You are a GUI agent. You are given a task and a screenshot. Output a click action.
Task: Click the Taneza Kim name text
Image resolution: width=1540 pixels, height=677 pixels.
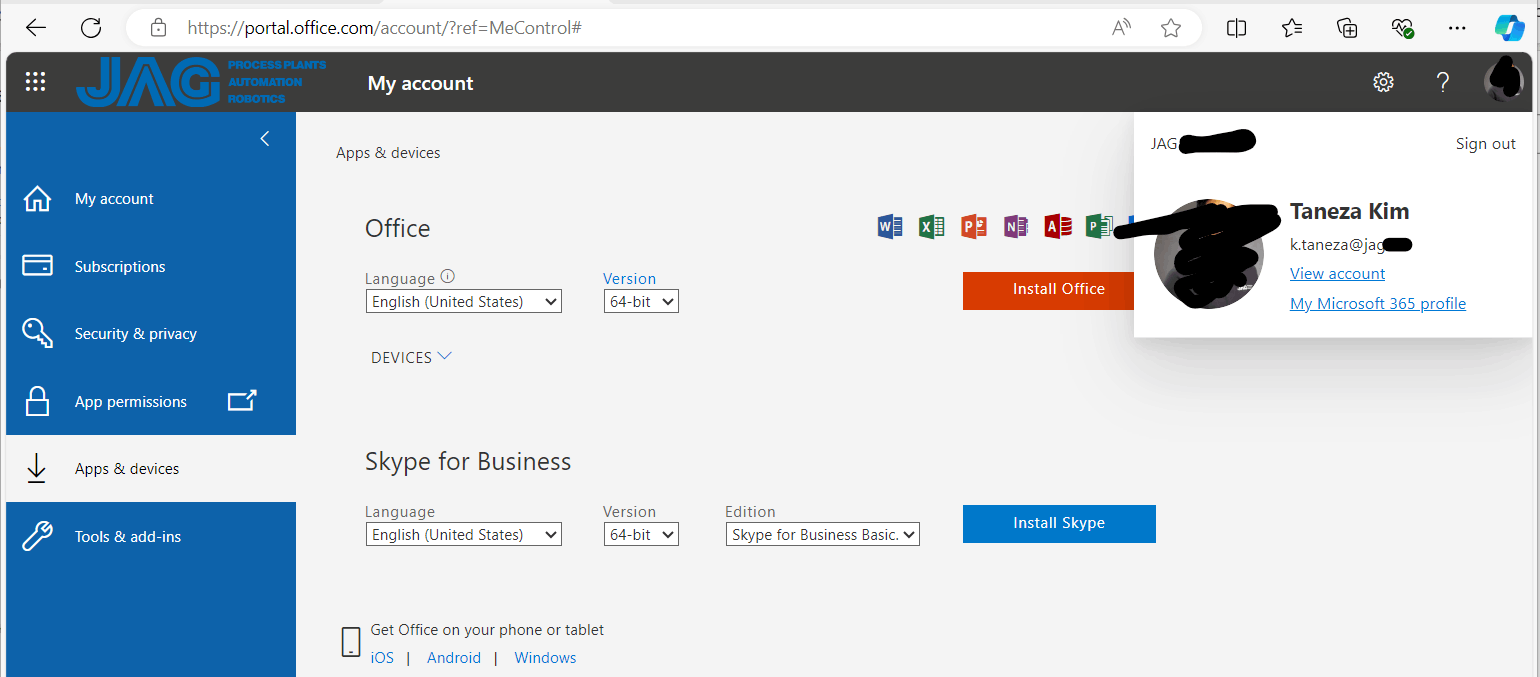(x=1349, y=211)
